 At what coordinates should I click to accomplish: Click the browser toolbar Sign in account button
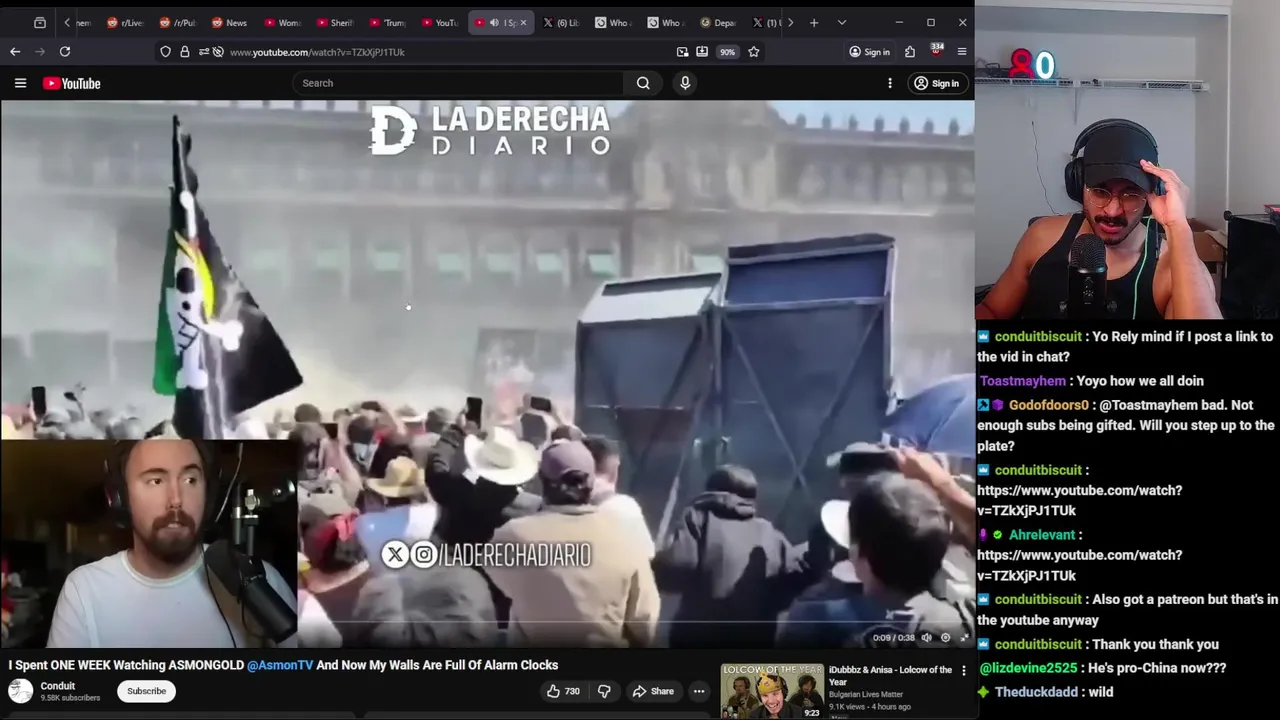click(x=869, y=52)
